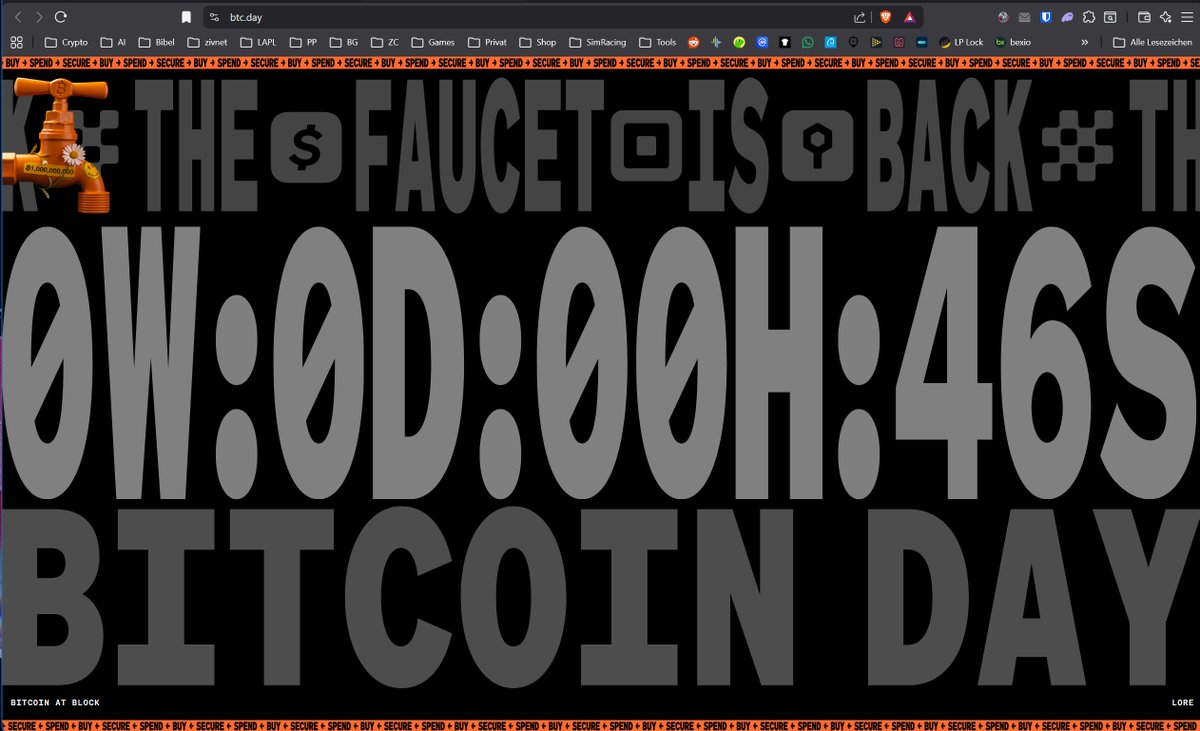Screen dimensions: 1200x731
Task: Open the ZC bookmarks folder
Action: point(385,42)
